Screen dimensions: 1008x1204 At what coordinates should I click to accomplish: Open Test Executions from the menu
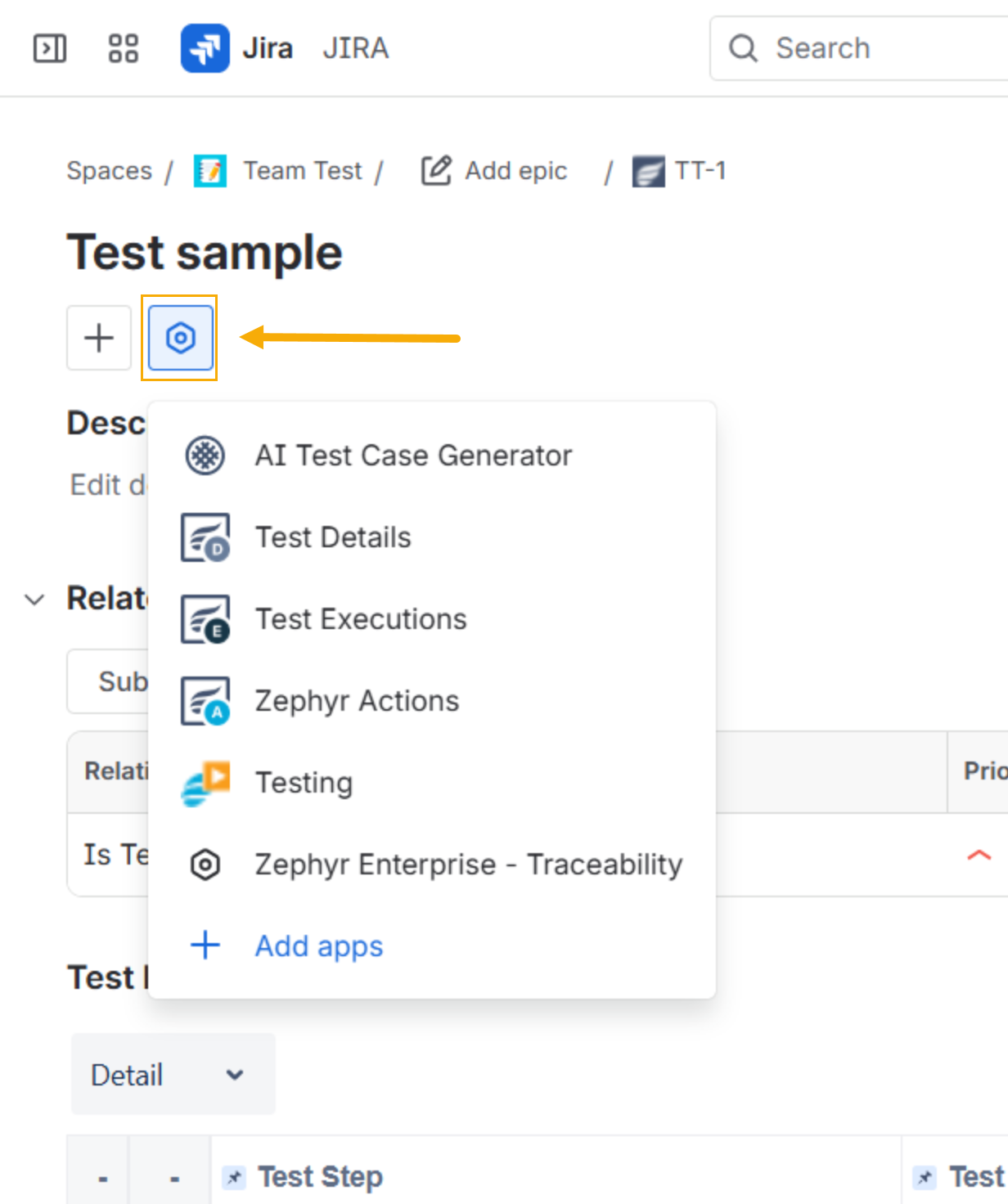[x=432, y=619]
